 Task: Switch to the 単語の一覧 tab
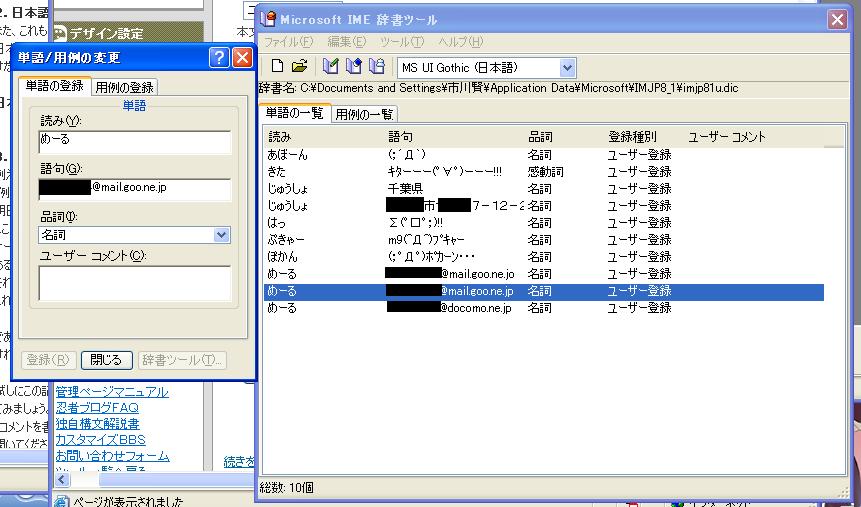click(x=295, y=113)
